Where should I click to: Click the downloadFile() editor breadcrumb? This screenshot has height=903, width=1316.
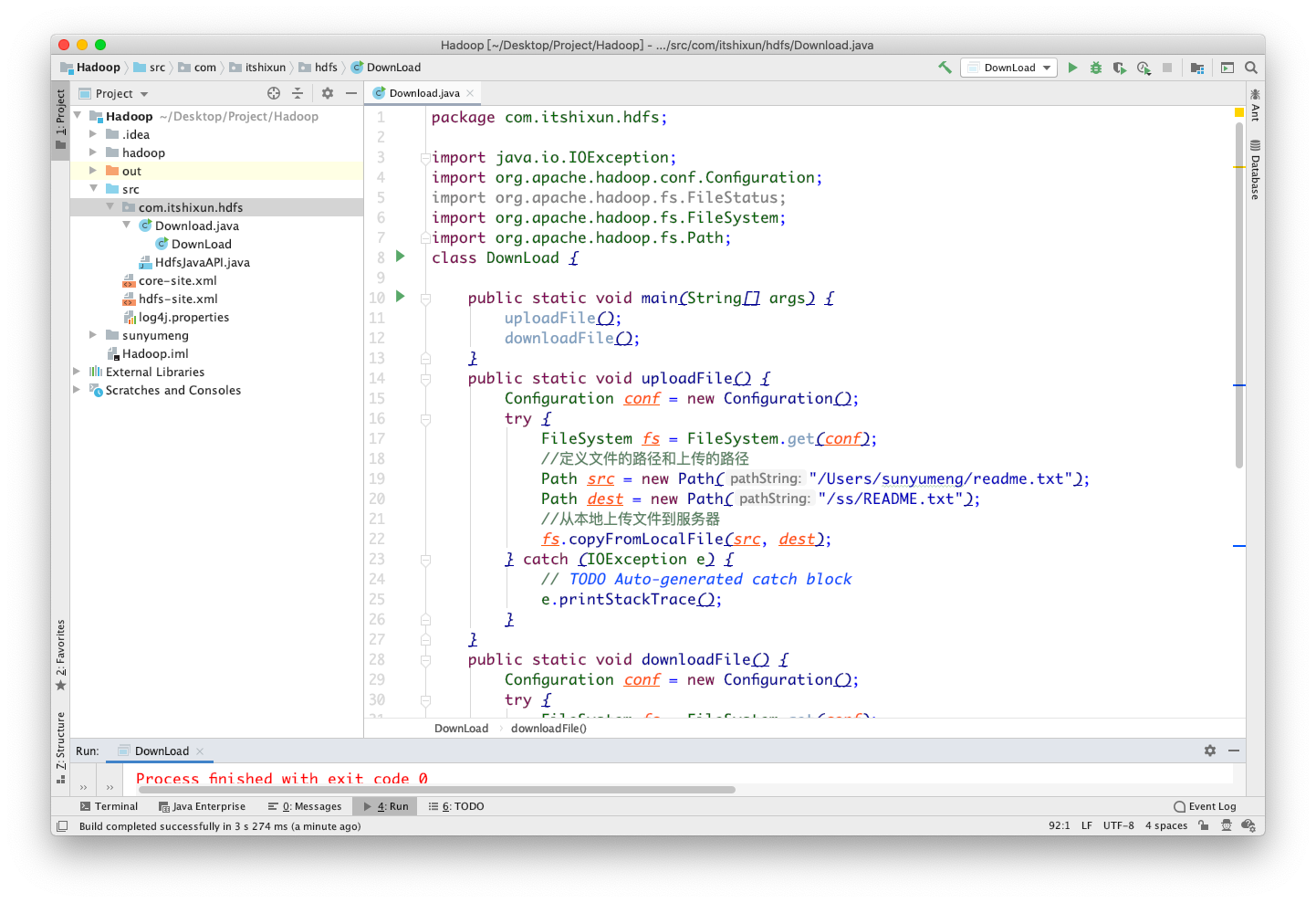548,728
